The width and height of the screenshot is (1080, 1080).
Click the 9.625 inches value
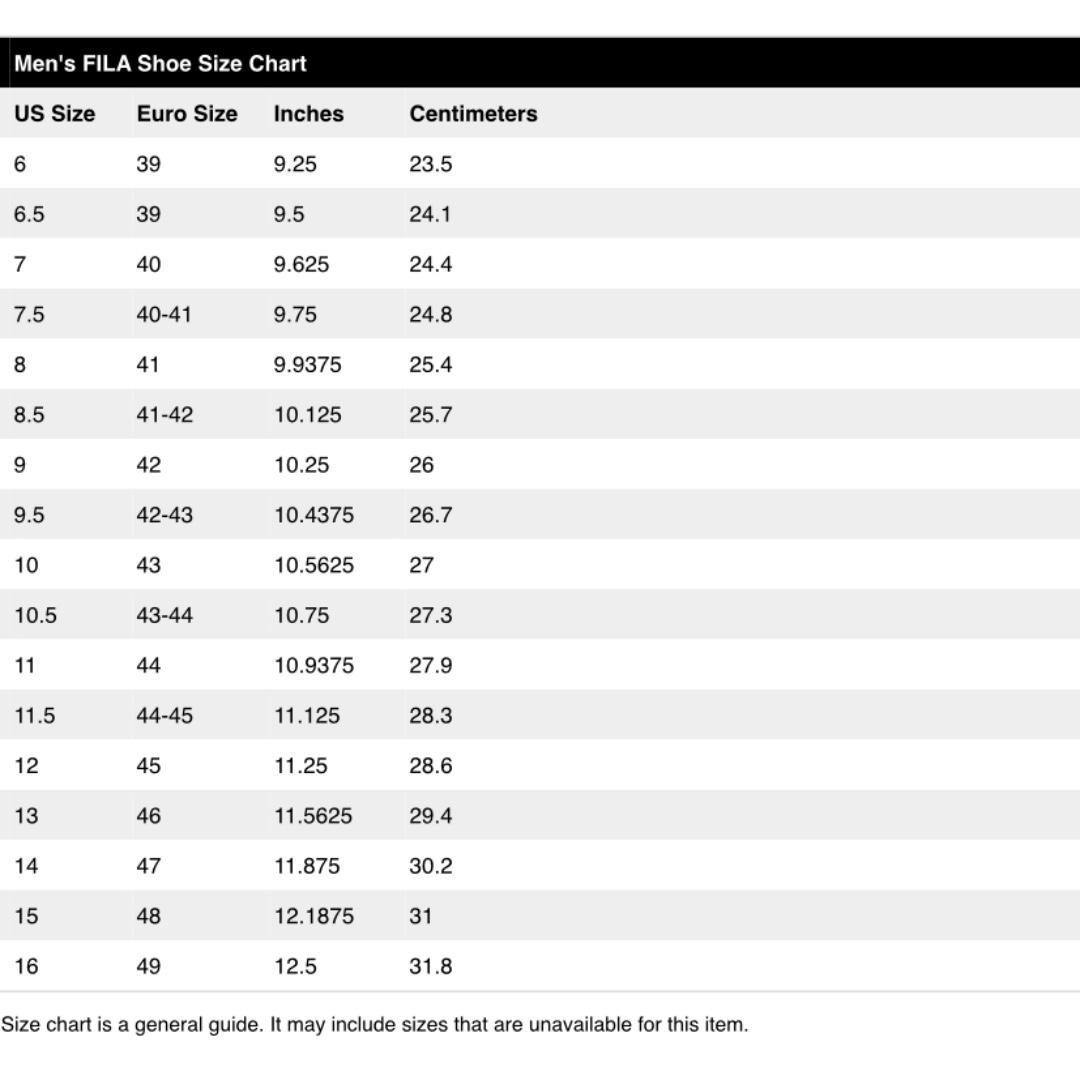(x=301, y=264)
